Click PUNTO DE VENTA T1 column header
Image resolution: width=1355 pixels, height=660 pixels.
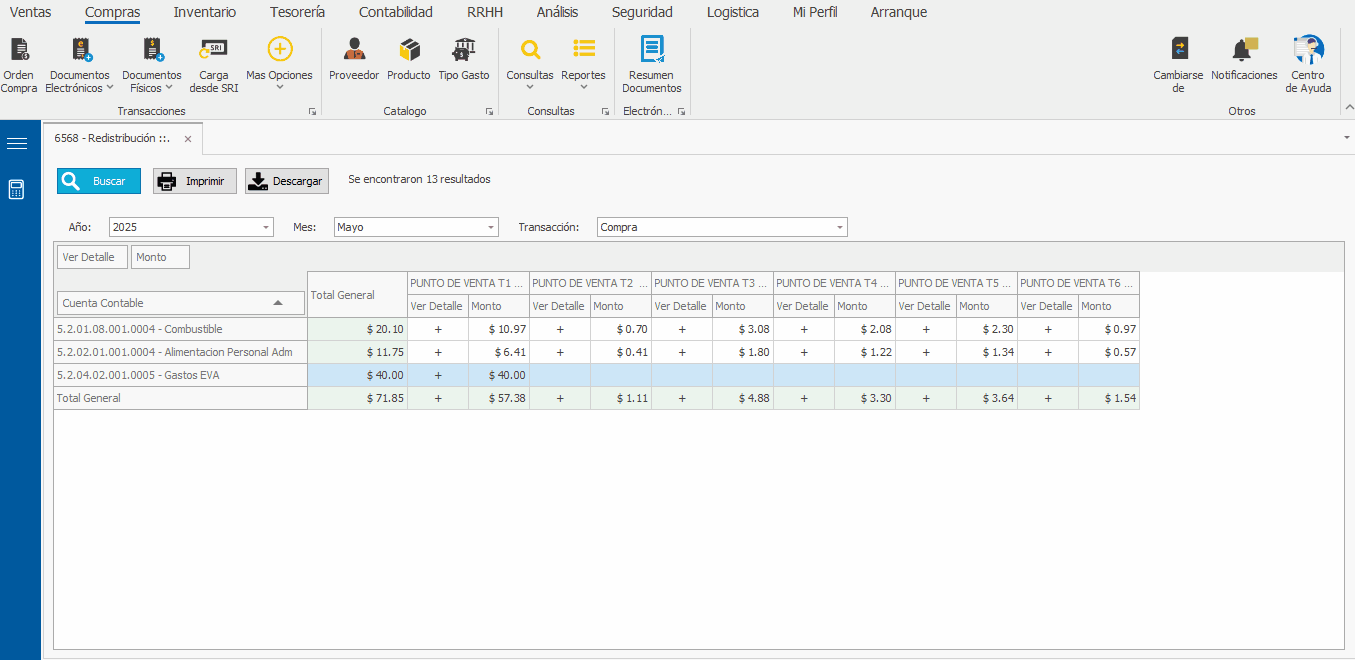click(468, 283)
